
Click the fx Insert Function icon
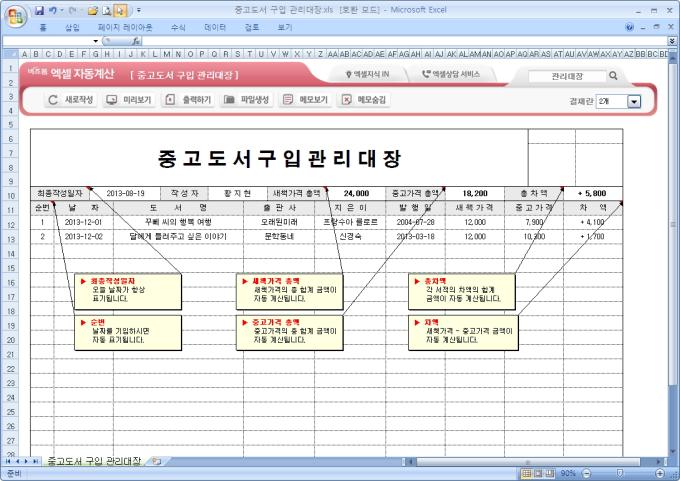pyautogui.click(x=136, y=41)
